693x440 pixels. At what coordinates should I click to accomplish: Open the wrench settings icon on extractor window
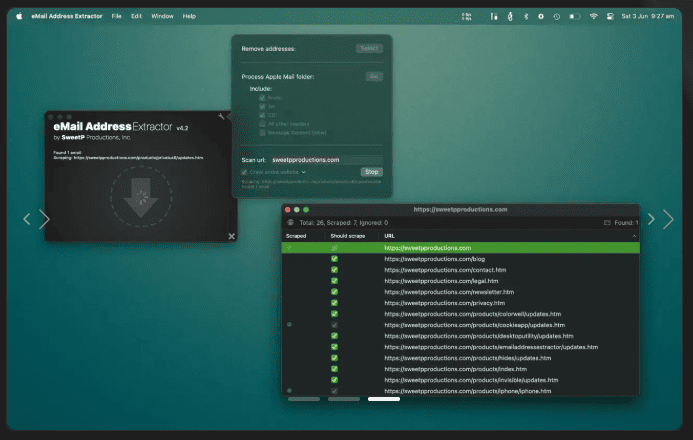point(221,116)
